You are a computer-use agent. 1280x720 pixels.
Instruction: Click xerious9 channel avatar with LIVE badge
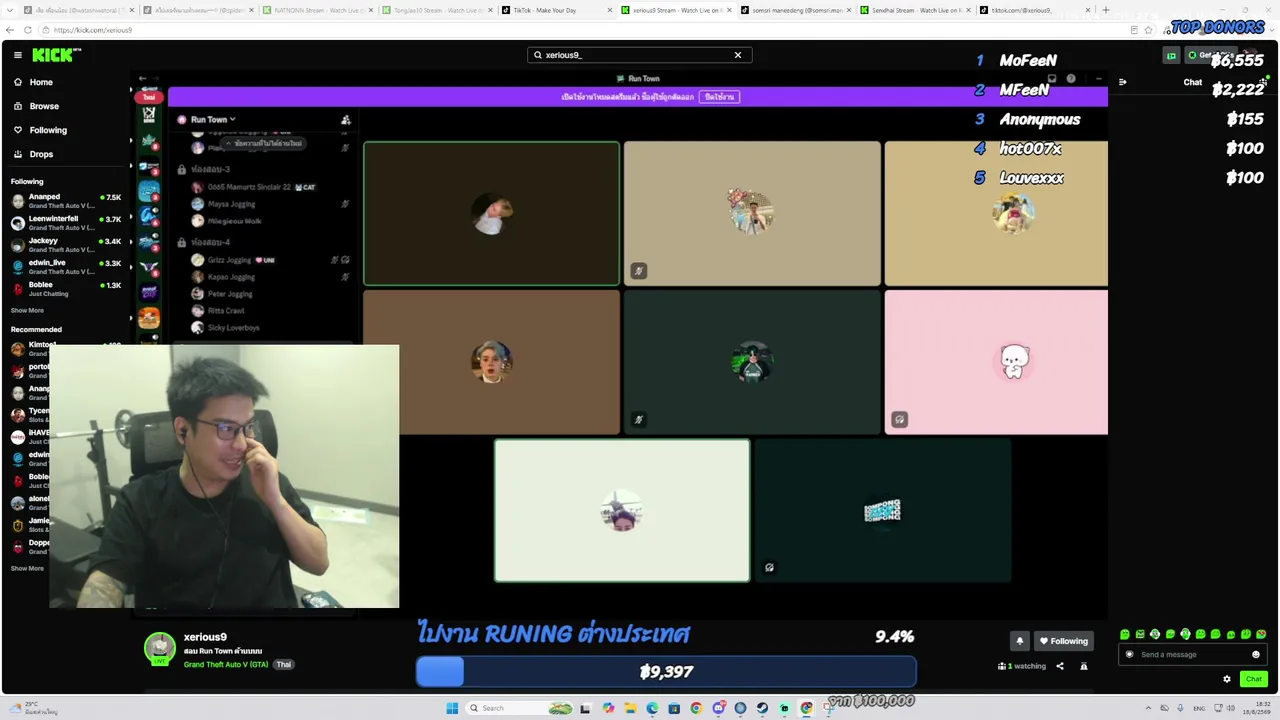[x=160, y=648]
